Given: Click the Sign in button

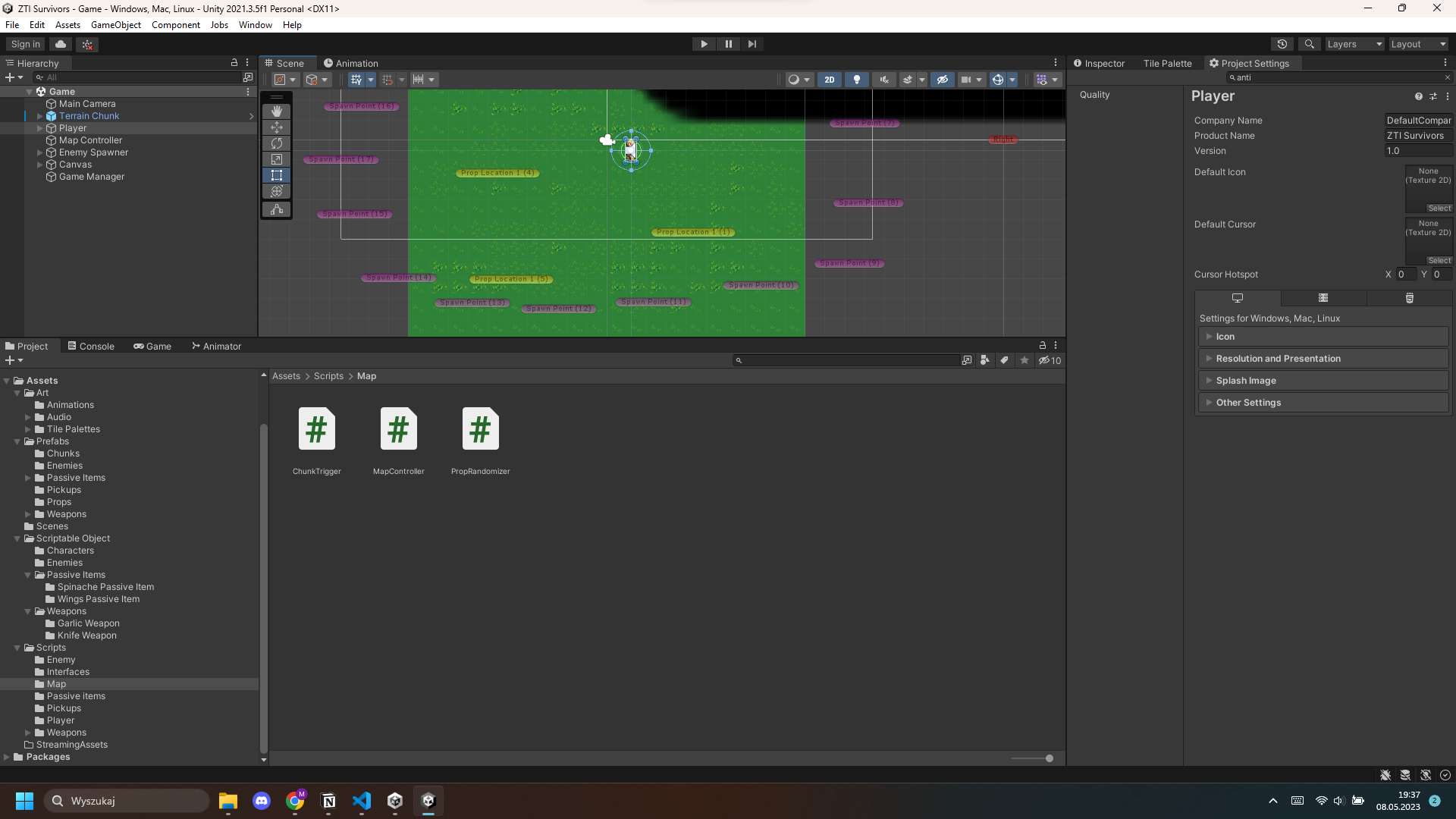Looking at the screenshot, I should 26,44.
